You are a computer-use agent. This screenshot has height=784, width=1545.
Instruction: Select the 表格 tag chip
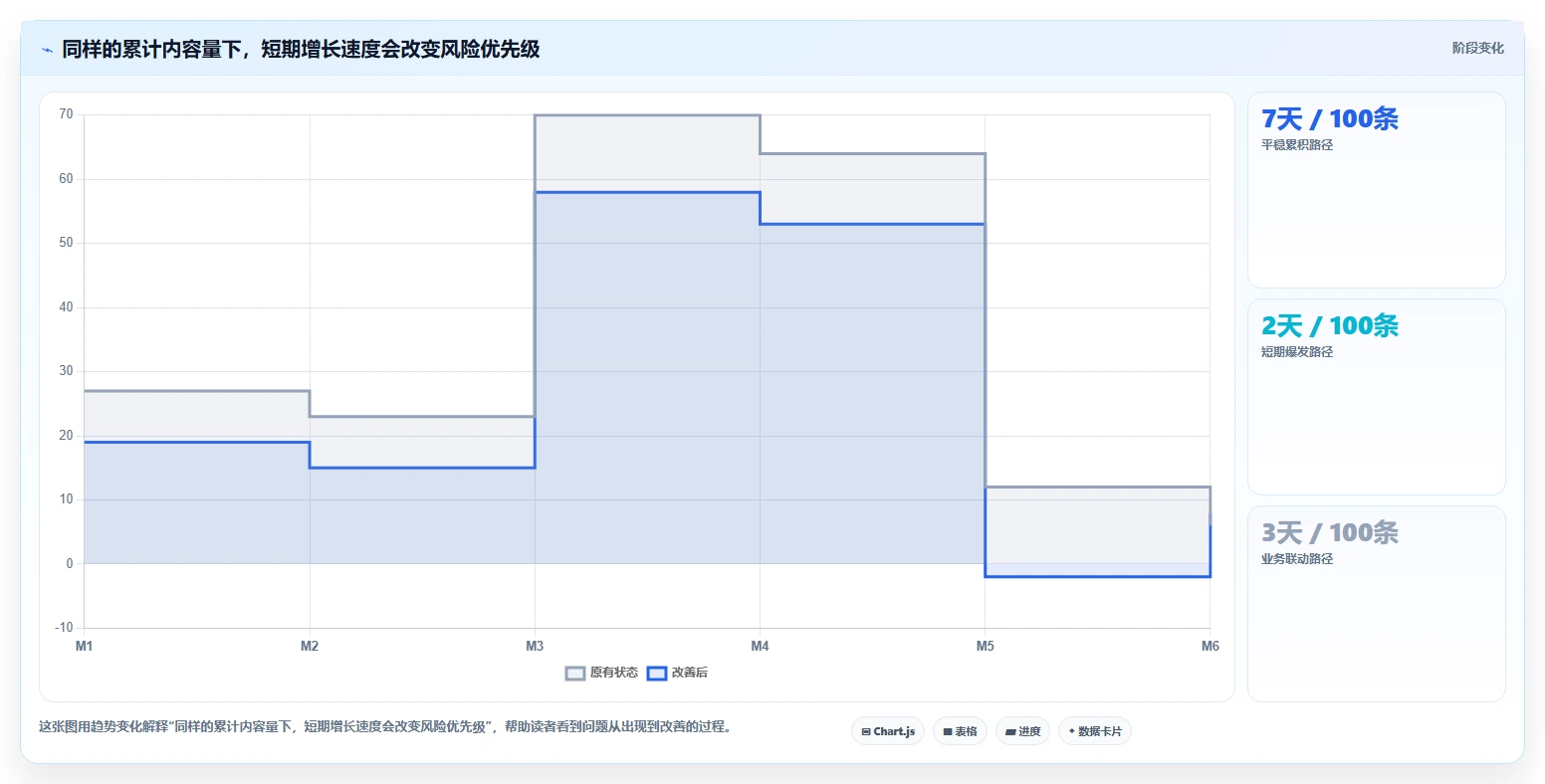(x=961, y=731)
